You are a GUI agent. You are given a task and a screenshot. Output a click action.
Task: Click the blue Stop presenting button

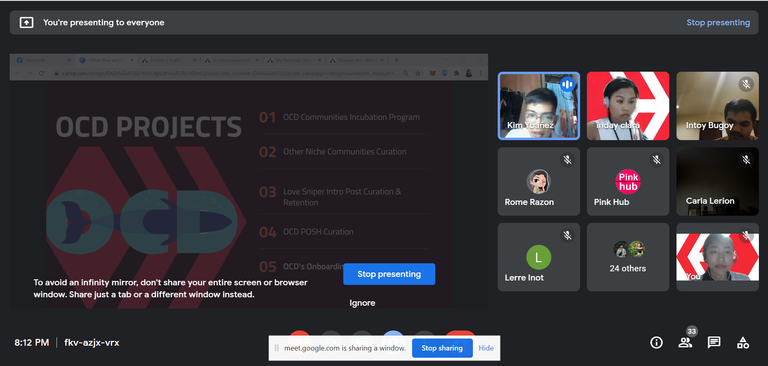pos(389,274)
